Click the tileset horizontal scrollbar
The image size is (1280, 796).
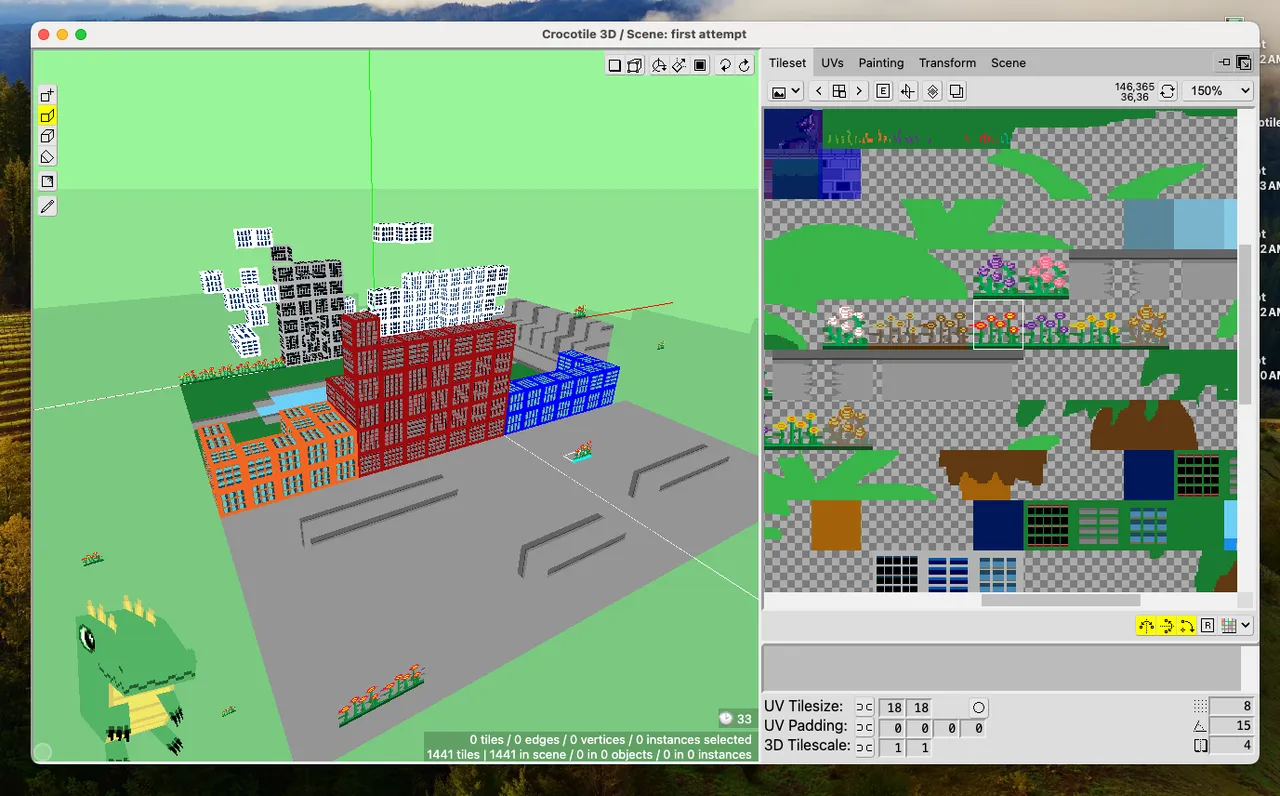click(1060, 600)
